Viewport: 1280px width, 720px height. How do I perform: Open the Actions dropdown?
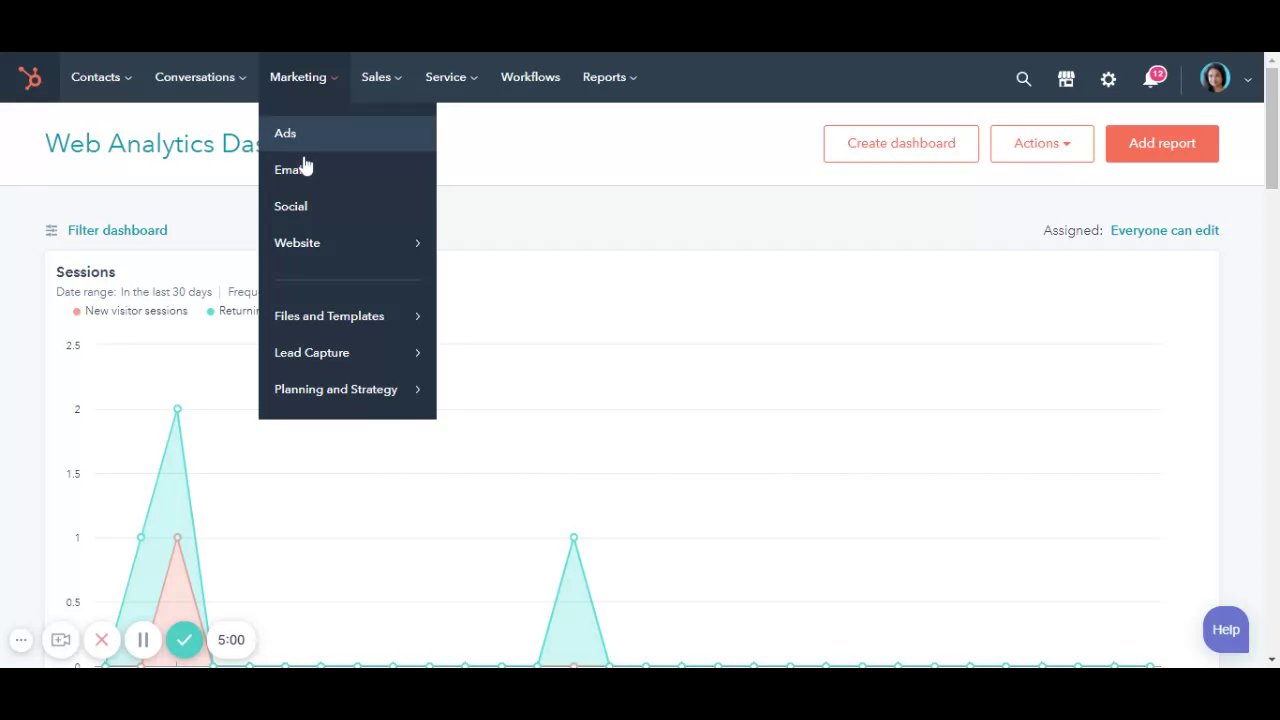point(1042,143)
